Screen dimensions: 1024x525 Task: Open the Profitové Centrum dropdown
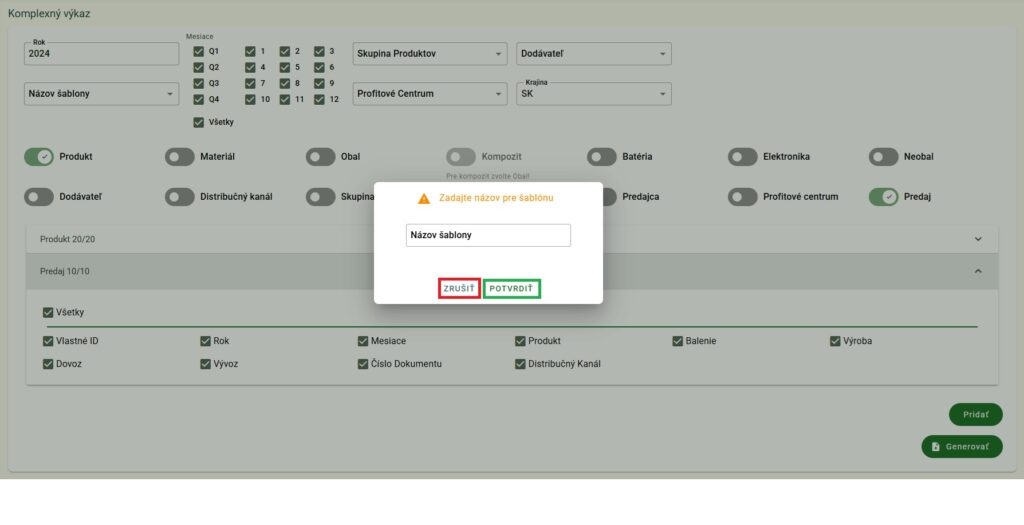430,94
